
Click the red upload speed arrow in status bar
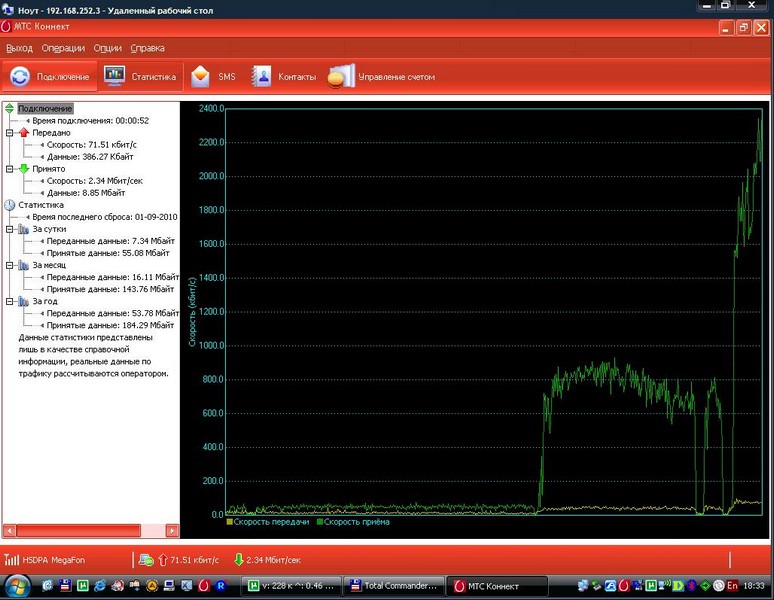pos(163,560)
